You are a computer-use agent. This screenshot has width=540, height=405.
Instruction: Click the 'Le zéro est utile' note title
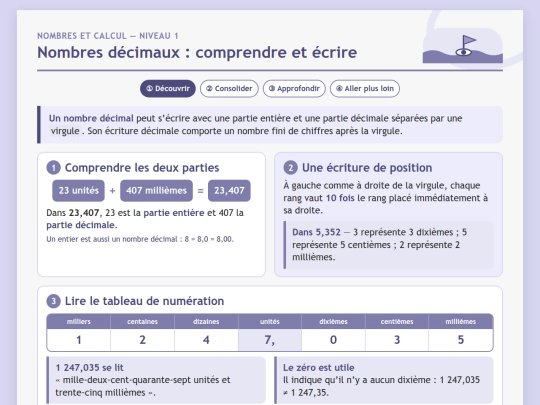319,367
